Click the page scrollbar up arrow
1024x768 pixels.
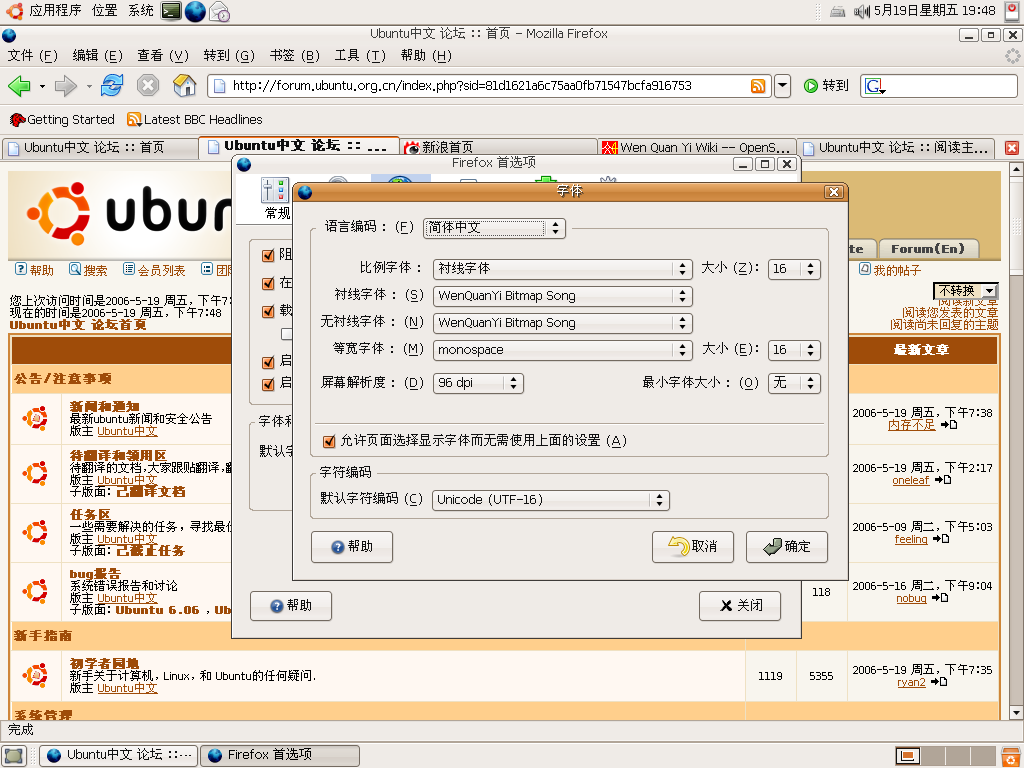[1016, 170]
